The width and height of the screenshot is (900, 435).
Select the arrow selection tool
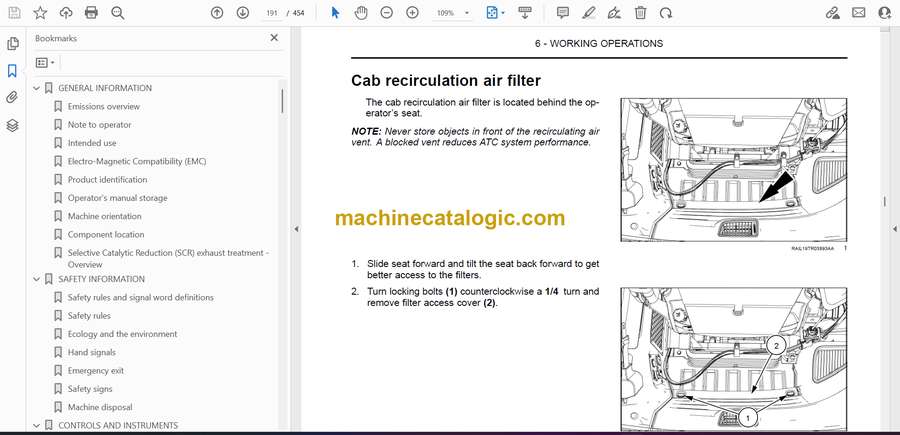pyautogui.click(x=335, y=13)
